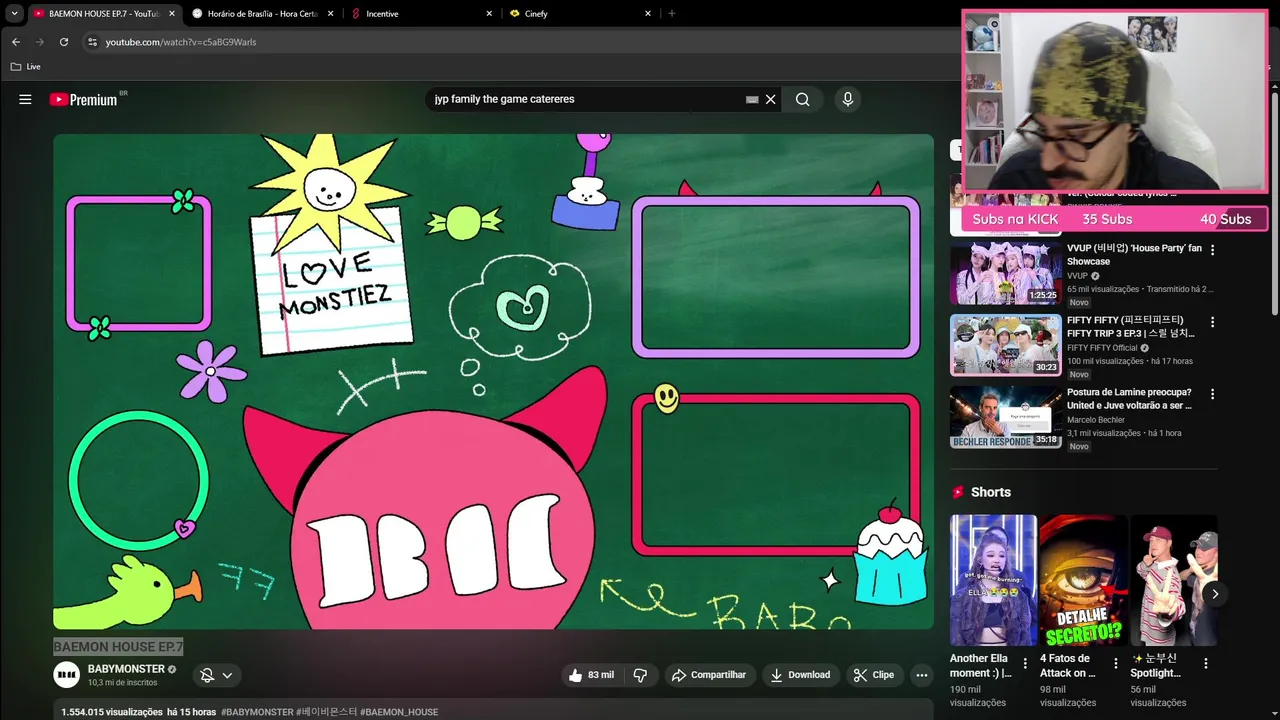Screen dimensions: 1280x720
Task: Close the Incentive tab
Action: [489, 14]
